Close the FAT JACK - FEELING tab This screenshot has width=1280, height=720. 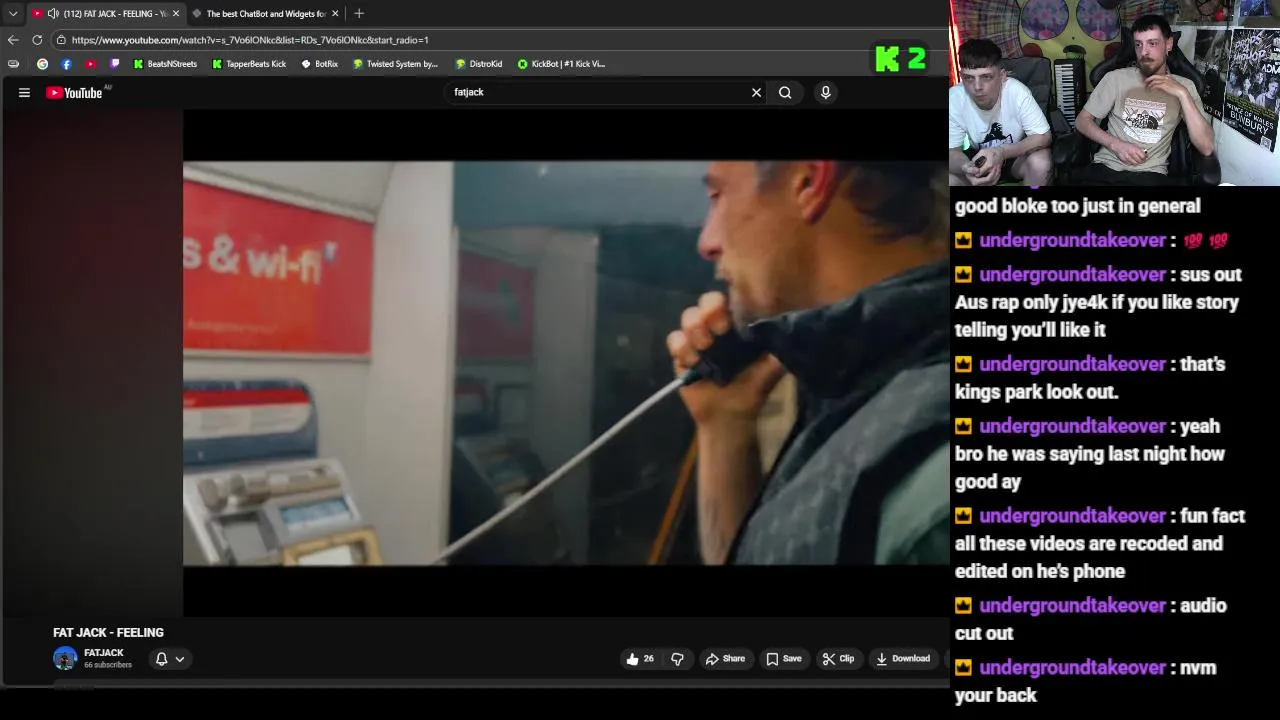[x=176, y=14]
